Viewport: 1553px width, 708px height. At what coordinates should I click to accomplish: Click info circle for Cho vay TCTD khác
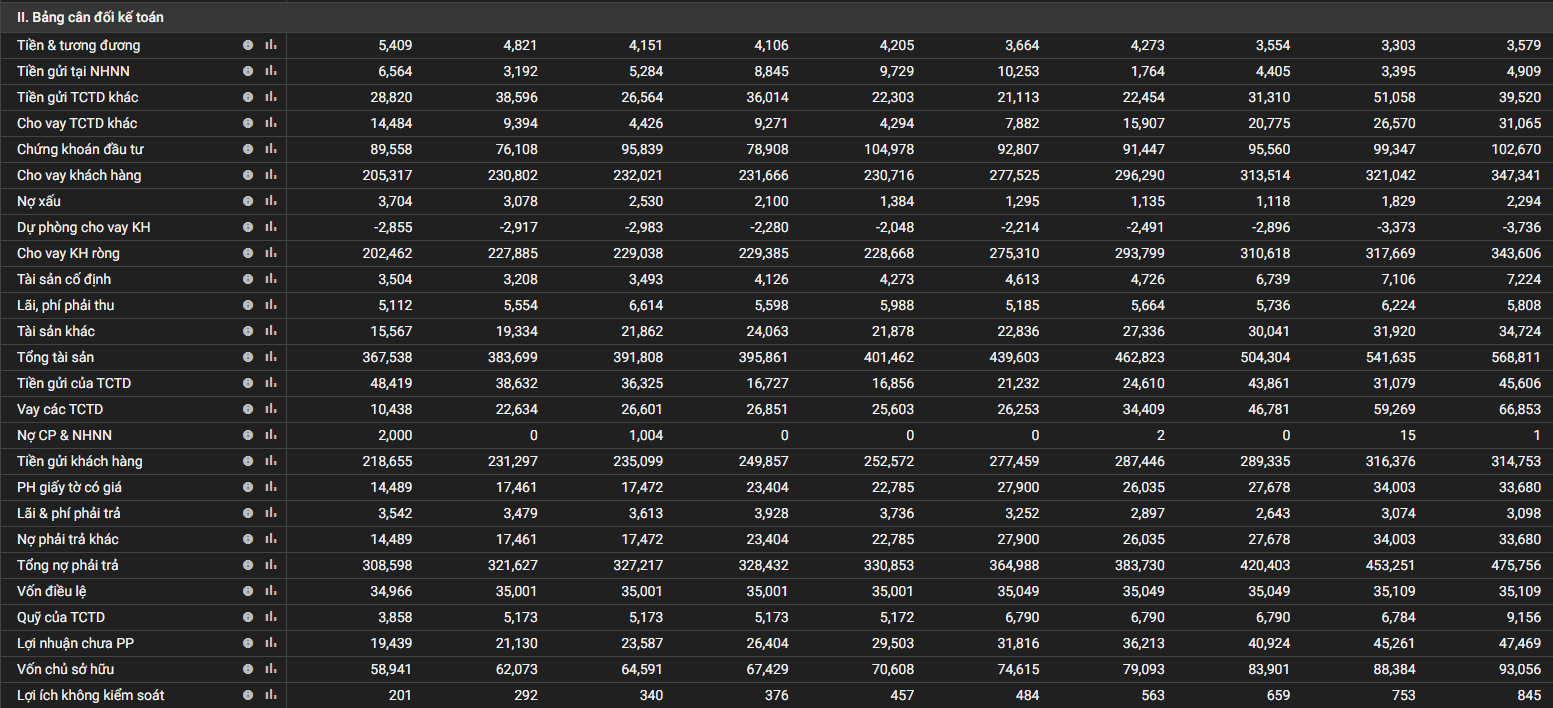tap(248, 123)
